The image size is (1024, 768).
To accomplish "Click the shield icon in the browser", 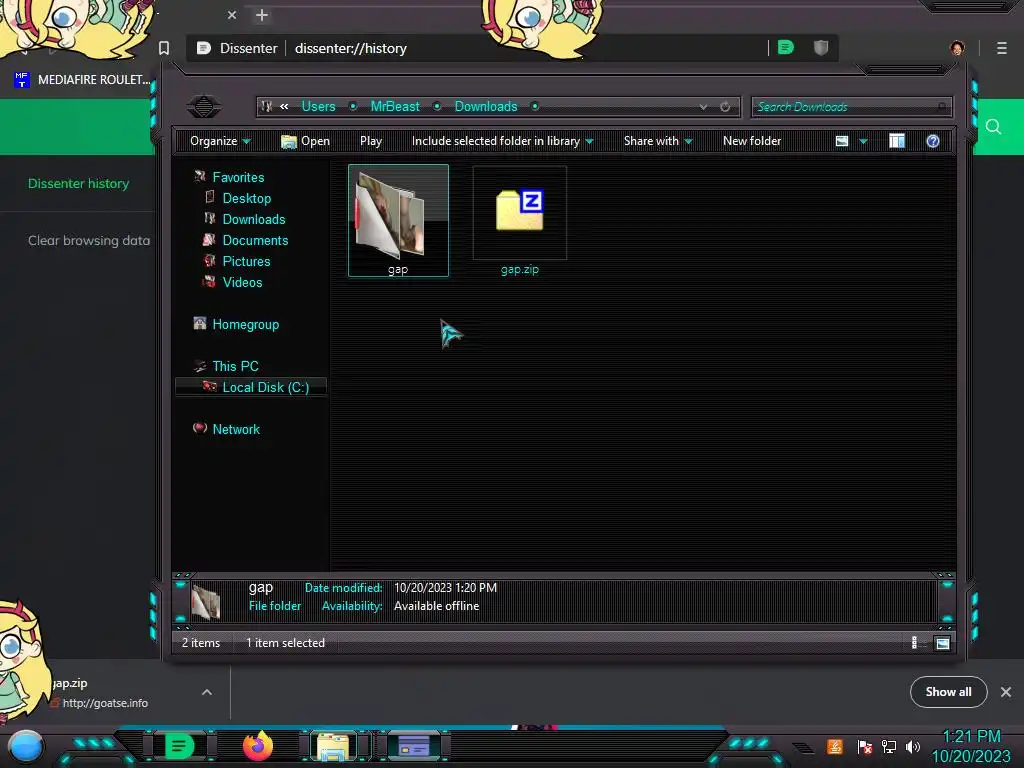I will point(821,48).
